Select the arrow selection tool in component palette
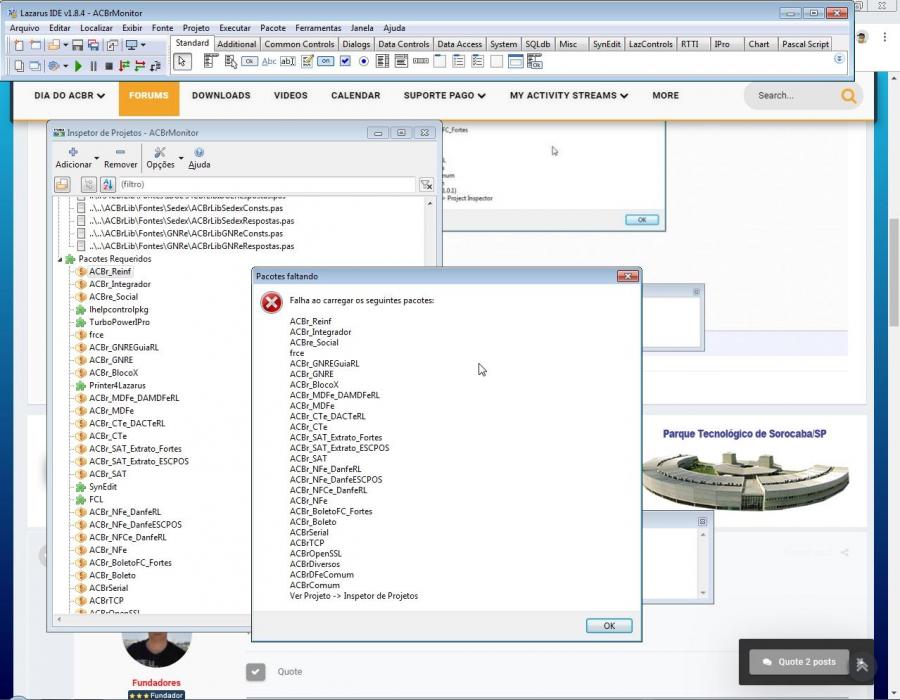 point(182,61)
